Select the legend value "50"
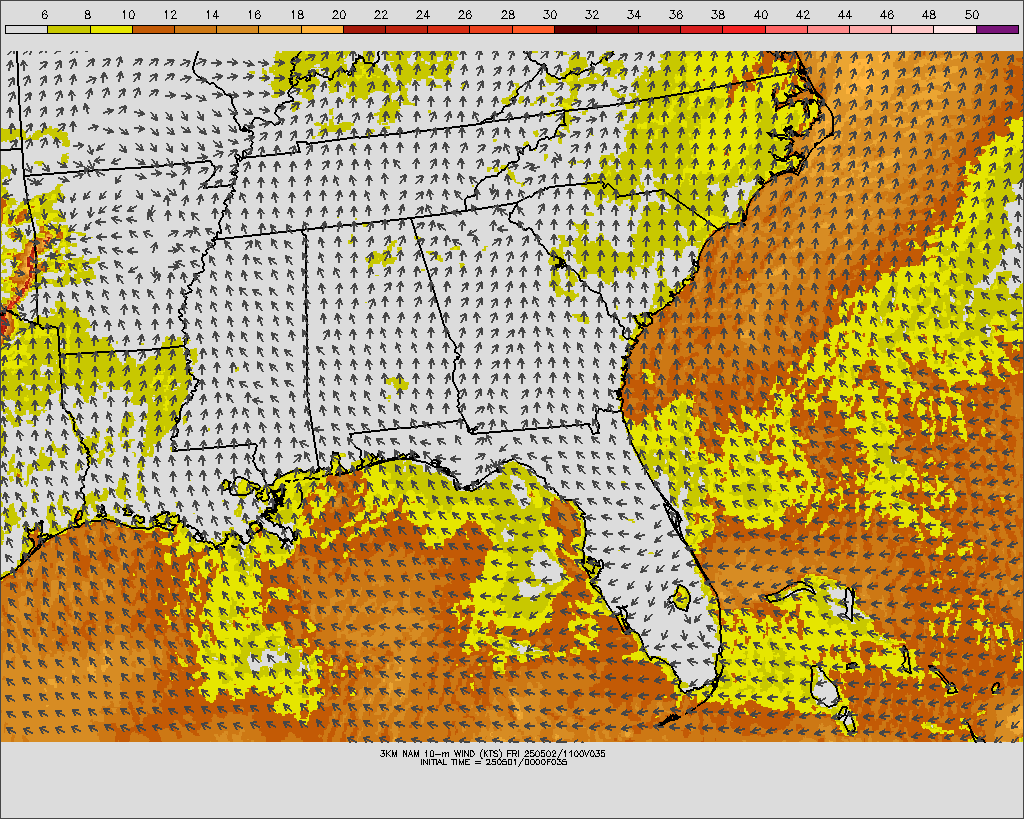Image resolution: width=1024 pixels, height=819 pixels. pos(971,14)
